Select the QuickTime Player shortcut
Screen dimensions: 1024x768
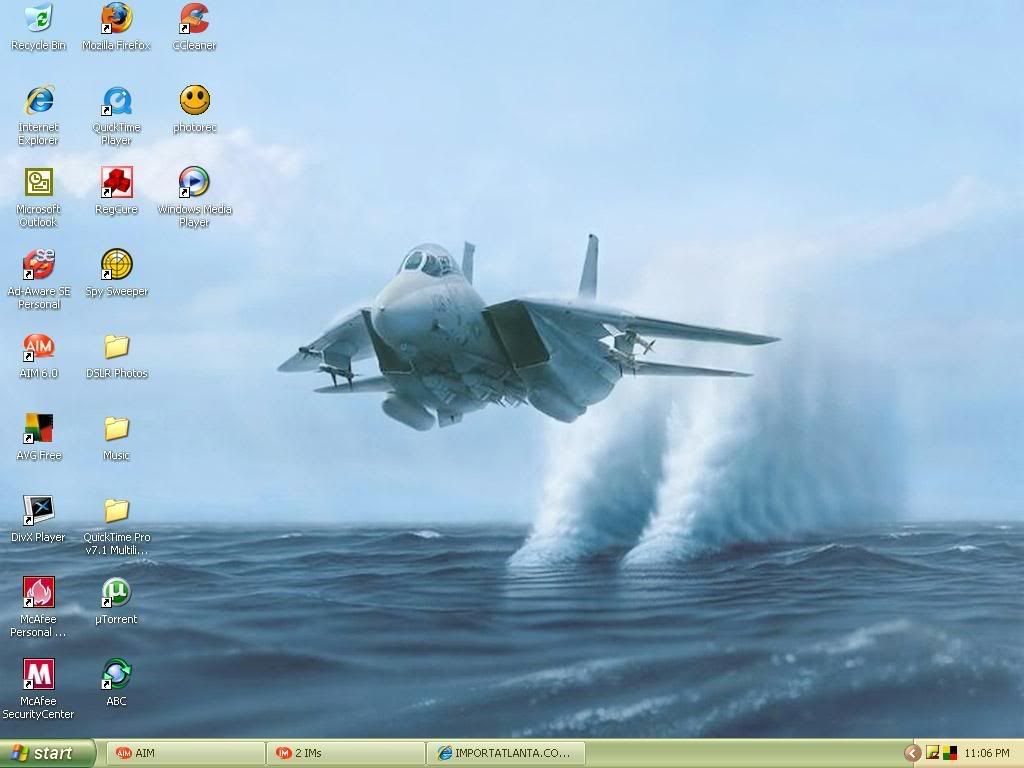tap(116, 101)
